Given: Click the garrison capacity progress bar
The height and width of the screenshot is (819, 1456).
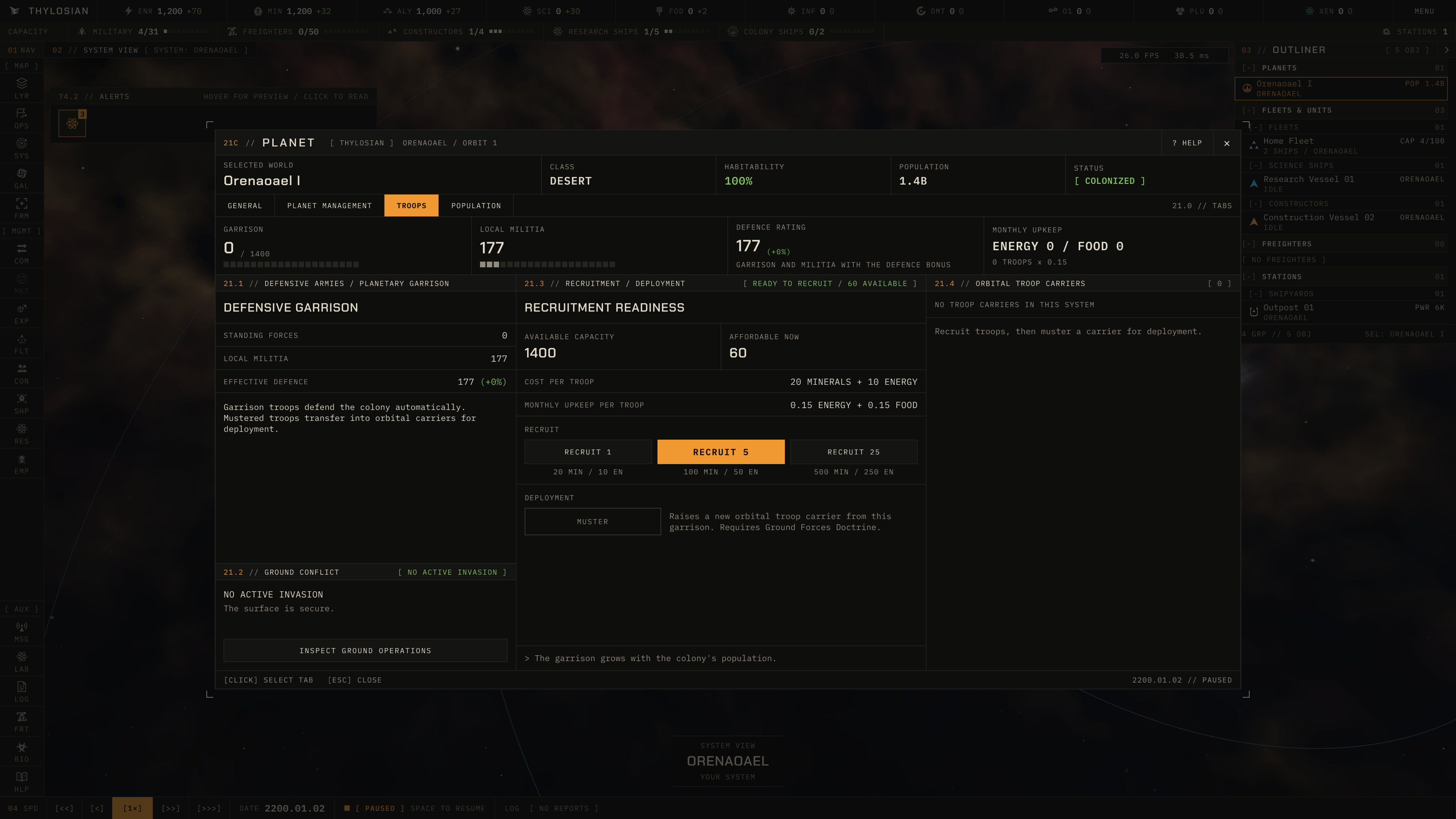Looking at the screenshot, I should point(291,264).
